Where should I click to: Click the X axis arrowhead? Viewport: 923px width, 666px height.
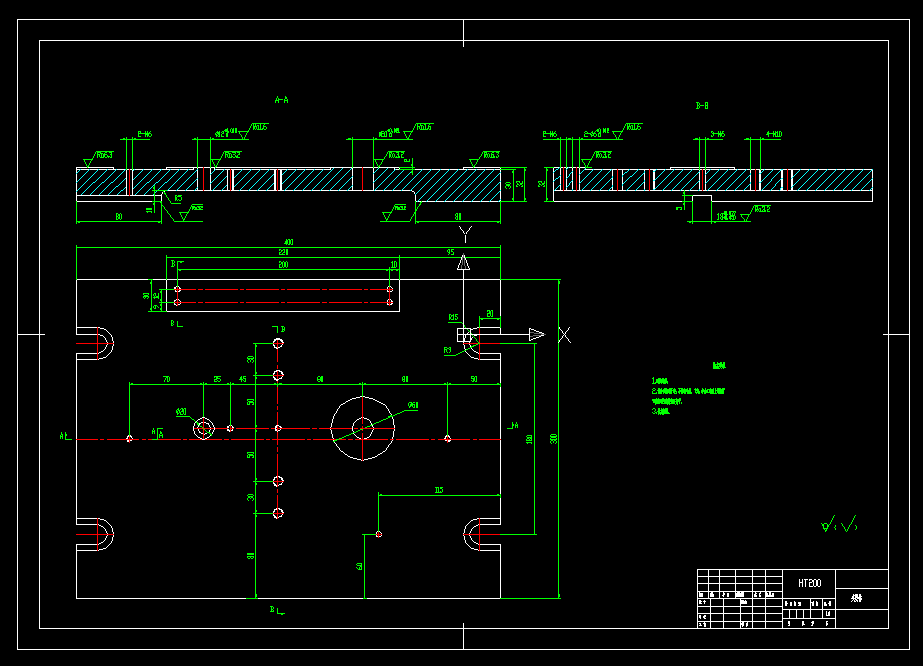click(x=537, y=334)
